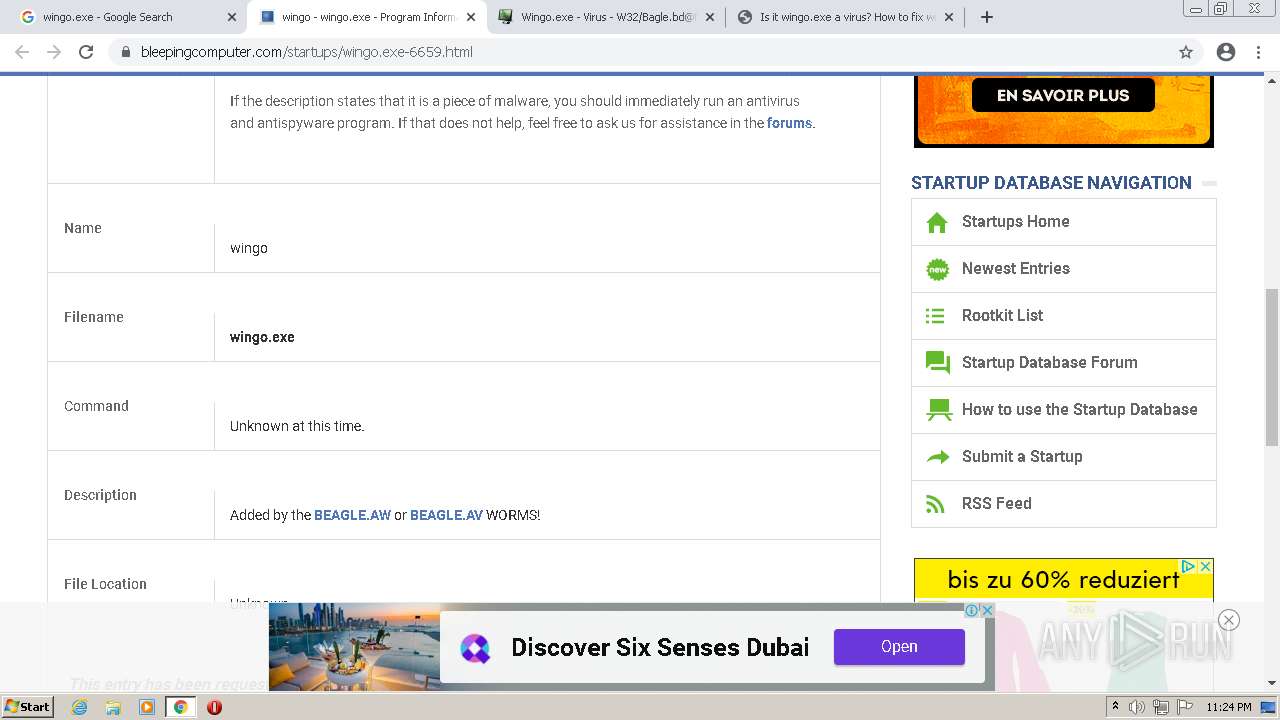Click the Submit a Startup arrow icon

click(x=938, y=457)
